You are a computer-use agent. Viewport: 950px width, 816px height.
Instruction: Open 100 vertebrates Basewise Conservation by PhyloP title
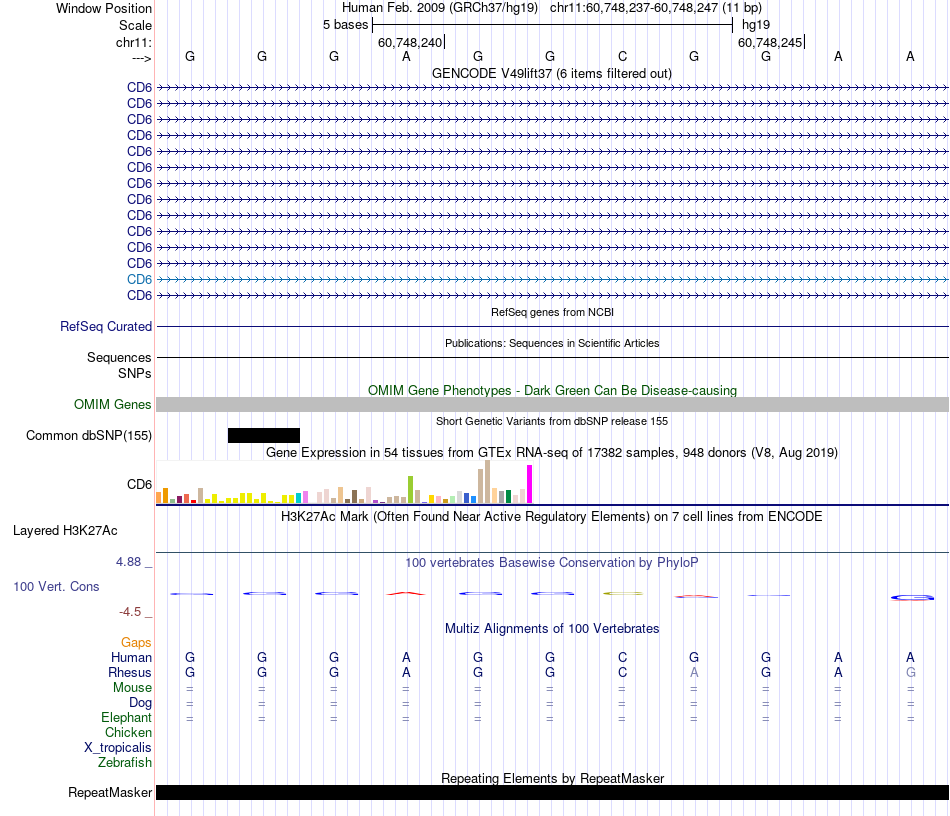click(552, 563)
